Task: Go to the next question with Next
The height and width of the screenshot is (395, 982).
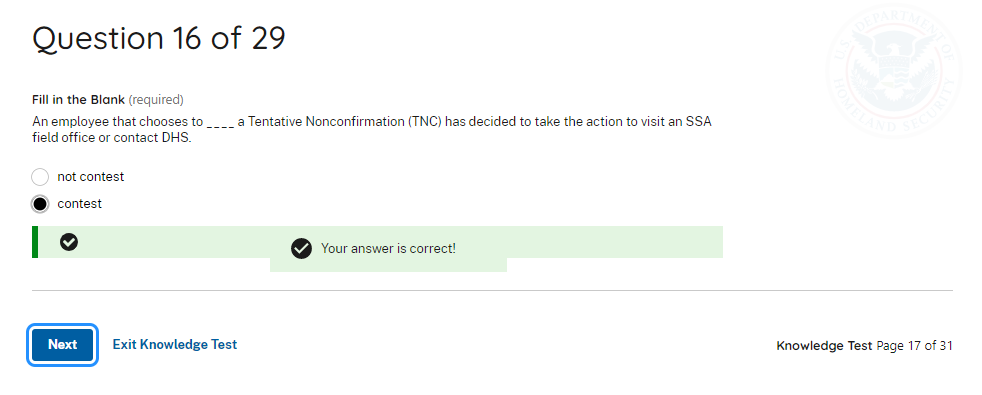Action: pyautogui.click(x=63, y=344)
